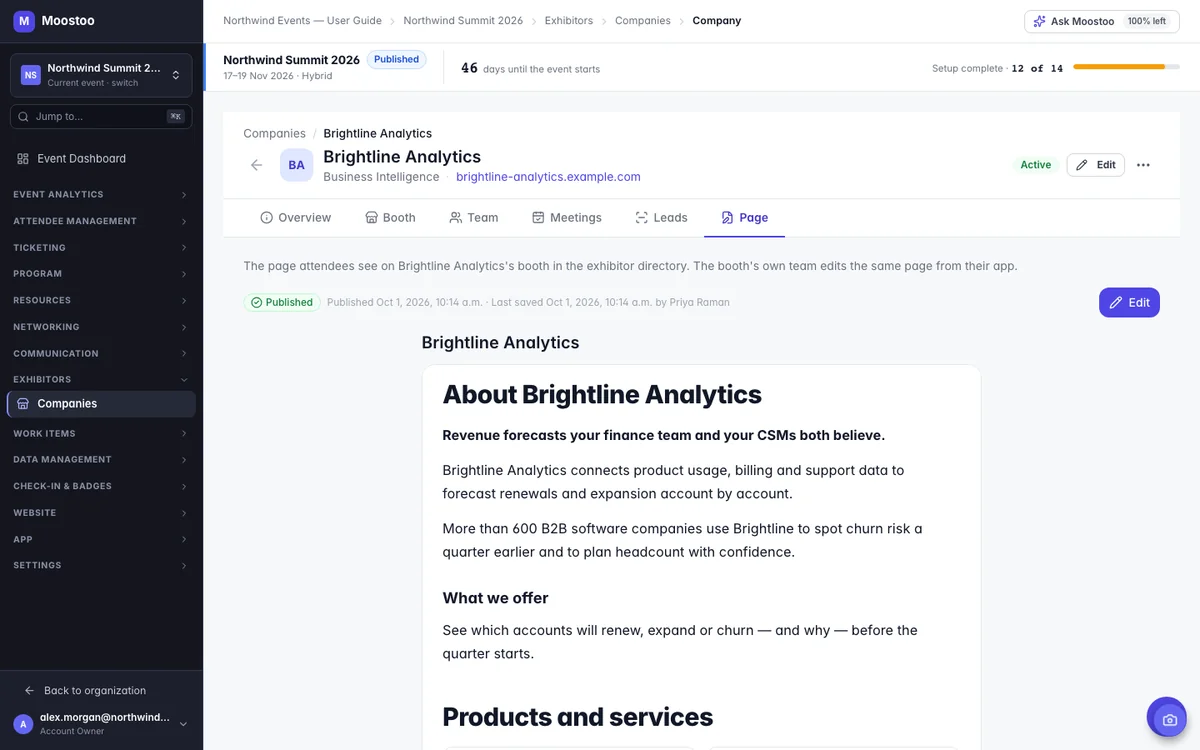Switch to the Booth tab
Image resolution: width=1200 pixels, height=750 pixels.
pos(390,218)
